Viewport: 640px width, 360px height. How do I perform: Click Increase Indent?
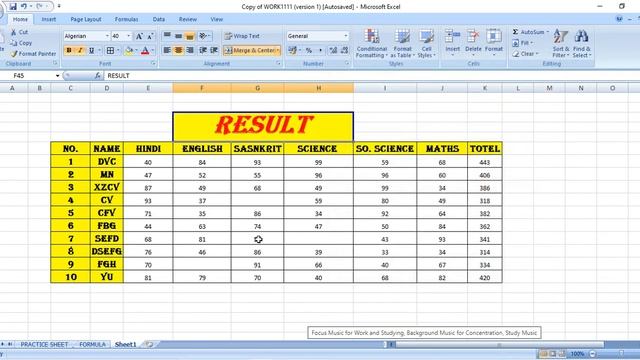(214, 50)
